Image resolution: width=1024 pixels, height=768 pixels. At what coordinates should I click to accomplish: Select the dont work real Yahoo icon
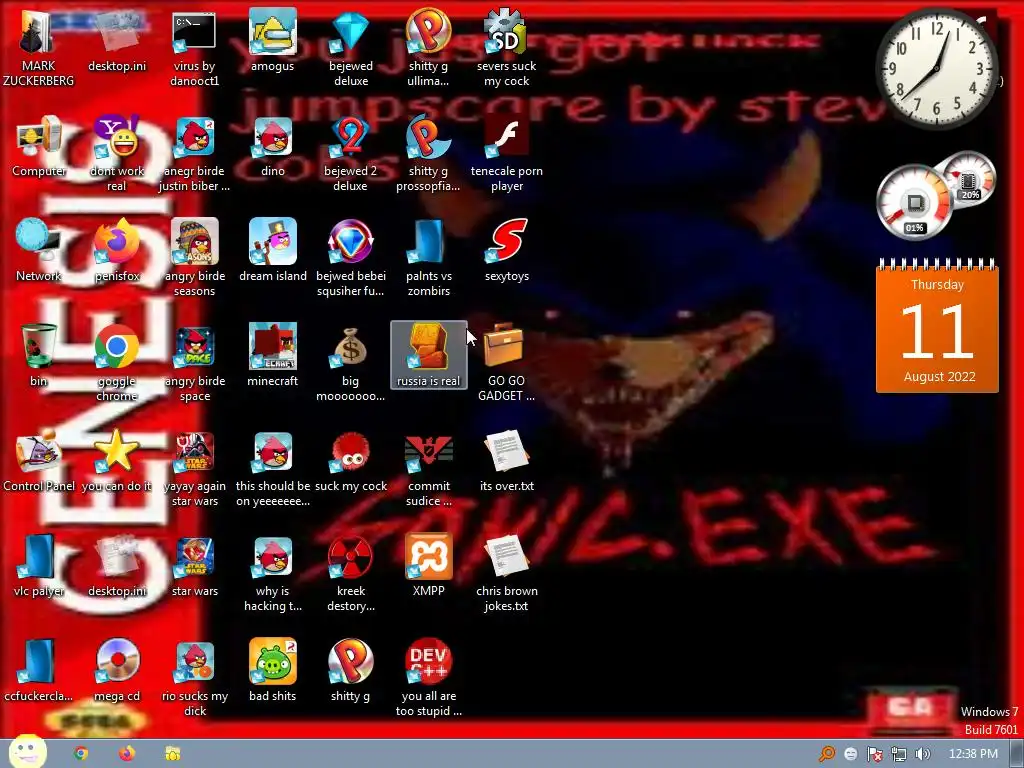(116, 153)
